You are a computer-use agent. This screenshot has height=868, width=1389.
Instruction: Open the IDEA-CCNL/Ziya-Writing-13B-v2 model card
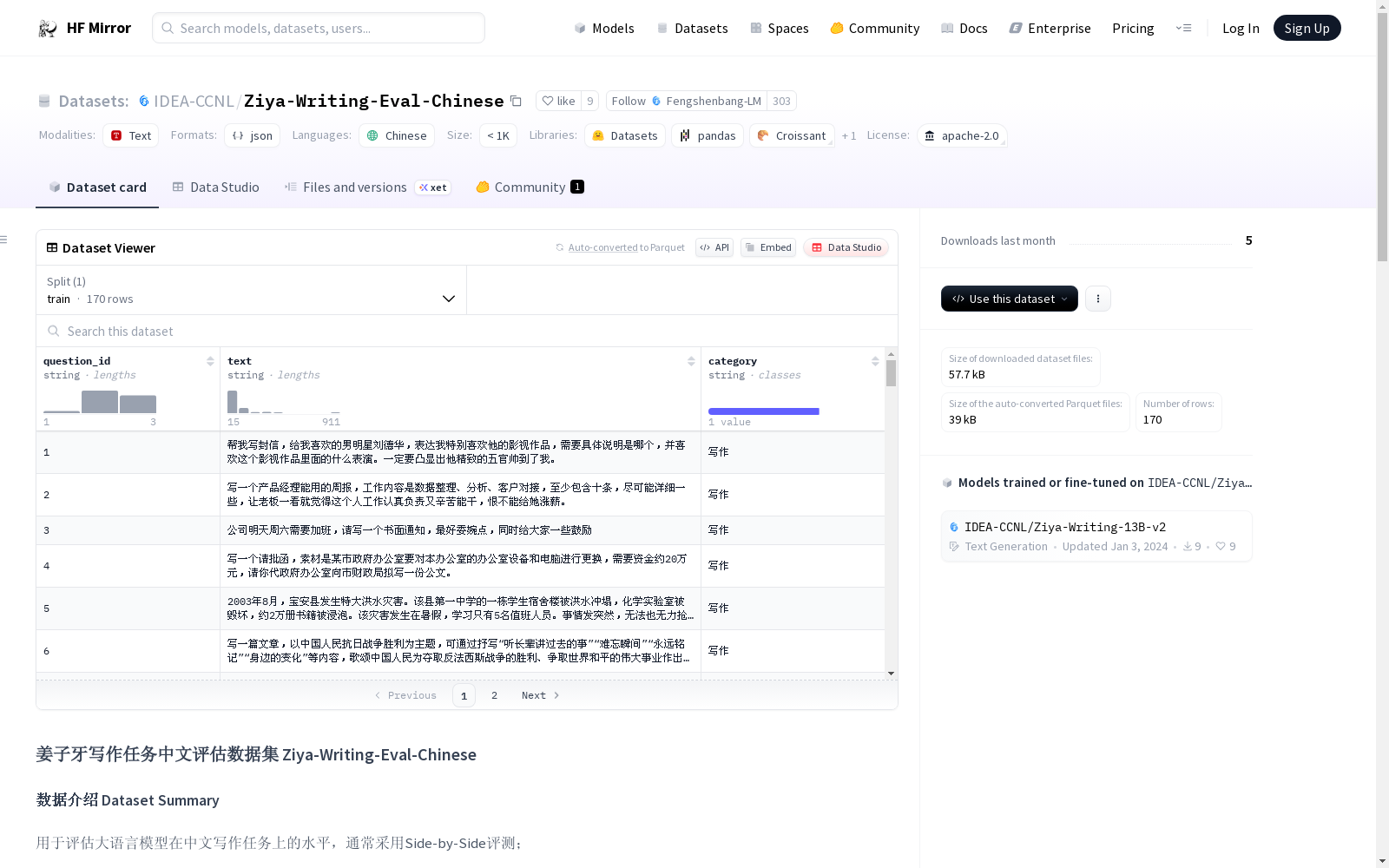(x=1096, y=536)
